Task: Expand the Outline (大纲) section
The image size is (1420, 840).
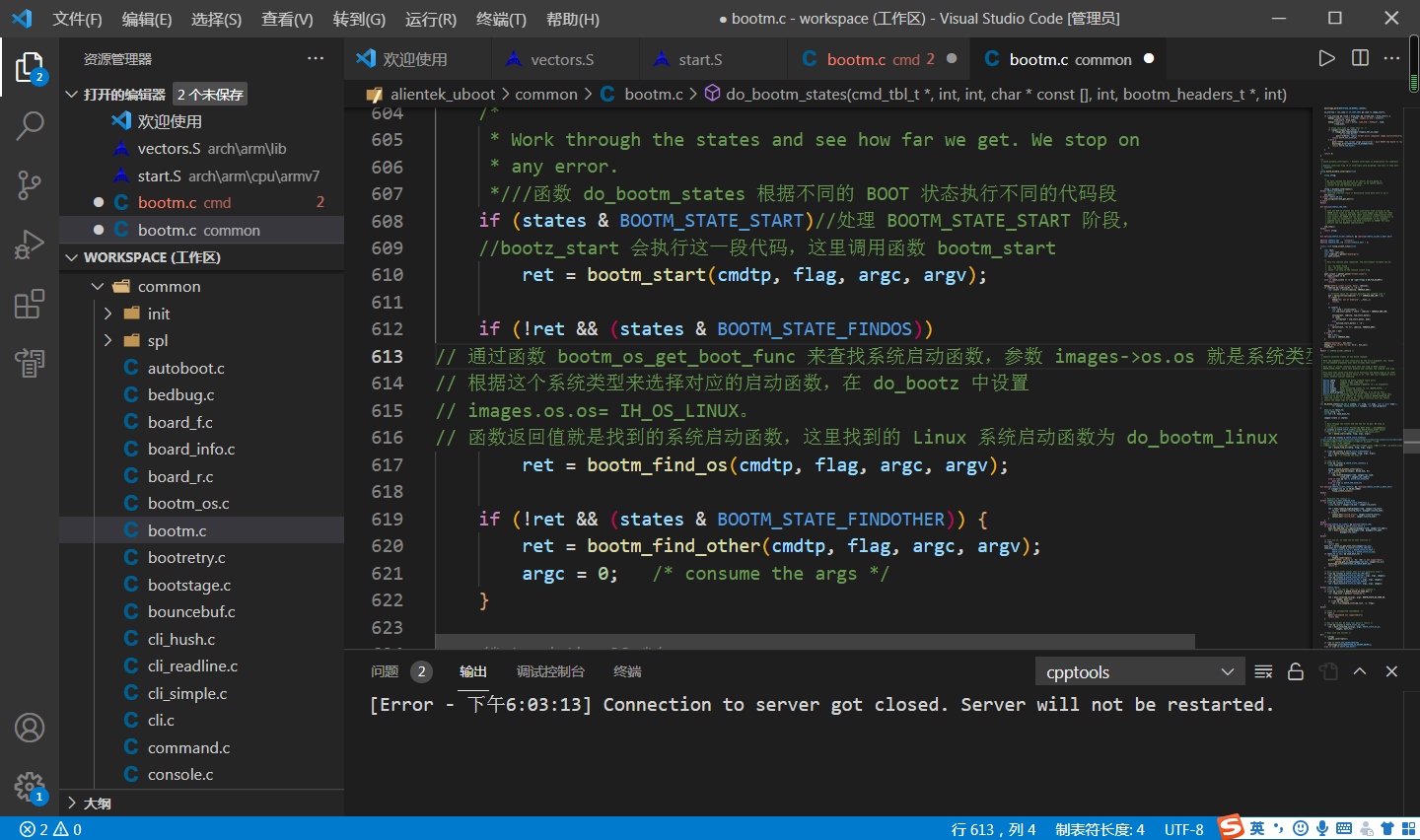Action: [202, 804]
